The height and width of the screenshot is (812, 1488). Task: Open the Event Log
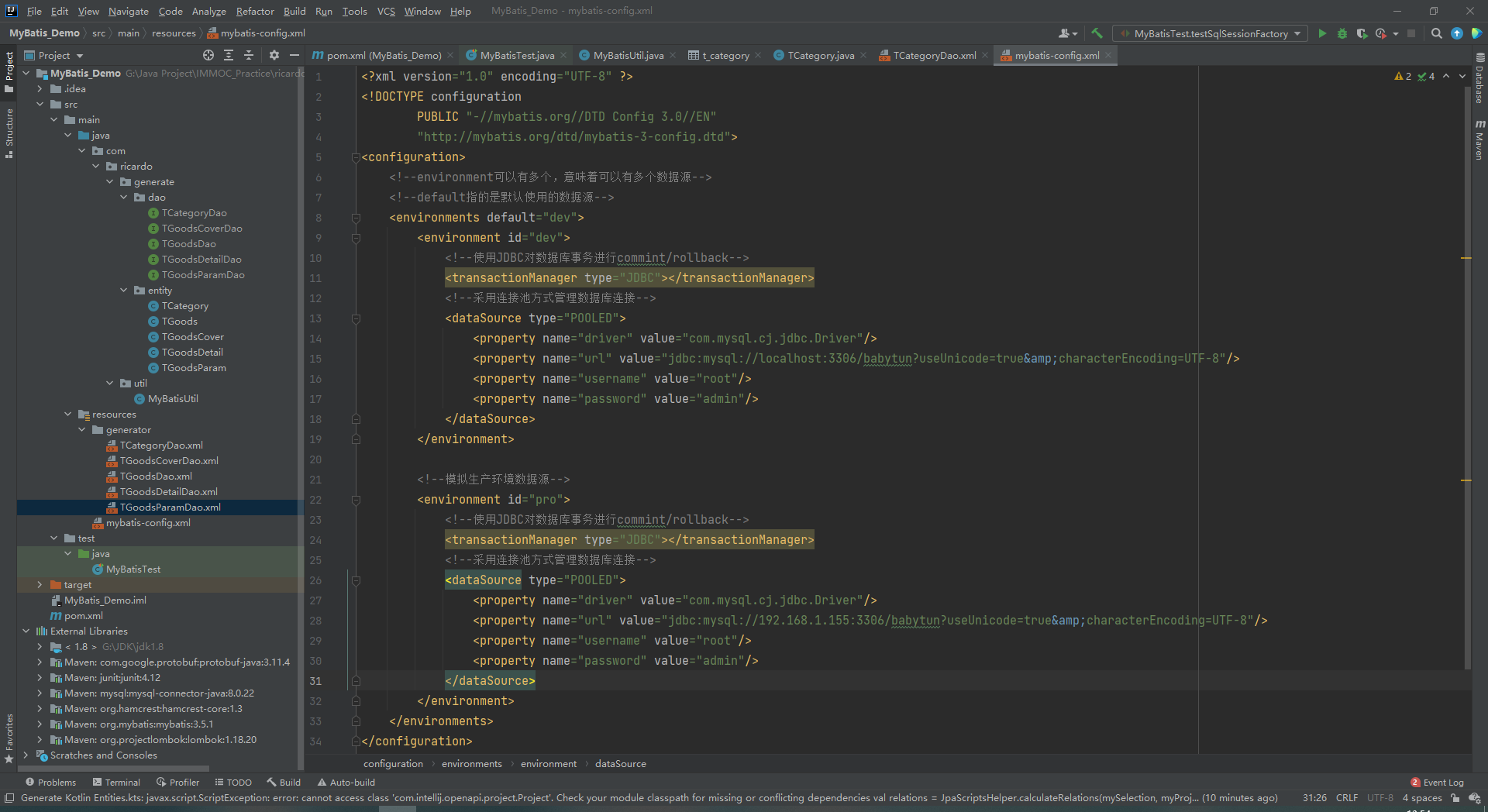[x=1438, y=783]
